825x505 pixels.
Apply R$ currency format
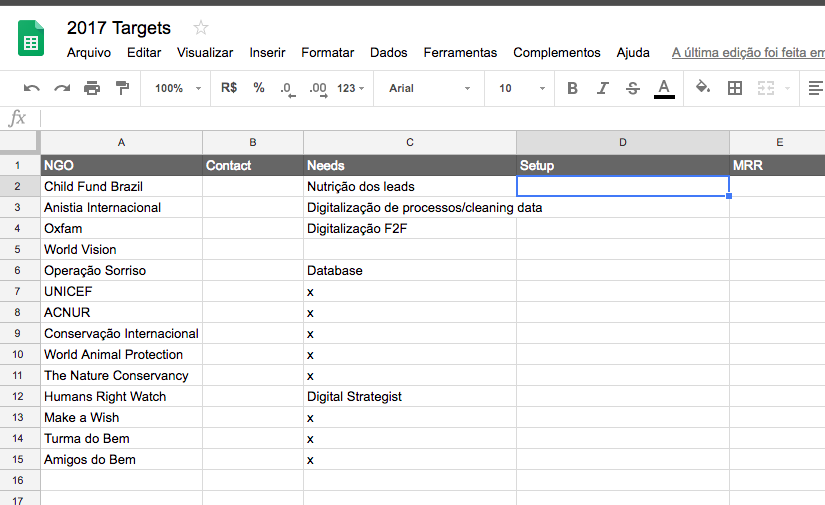(229, 88)
